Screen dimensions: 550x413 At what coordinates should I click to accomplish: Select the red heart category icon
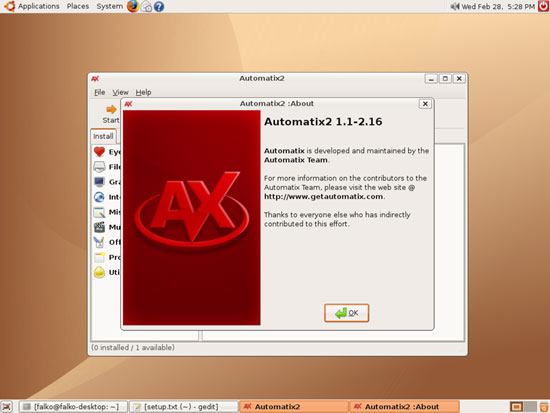coord(99,152)
